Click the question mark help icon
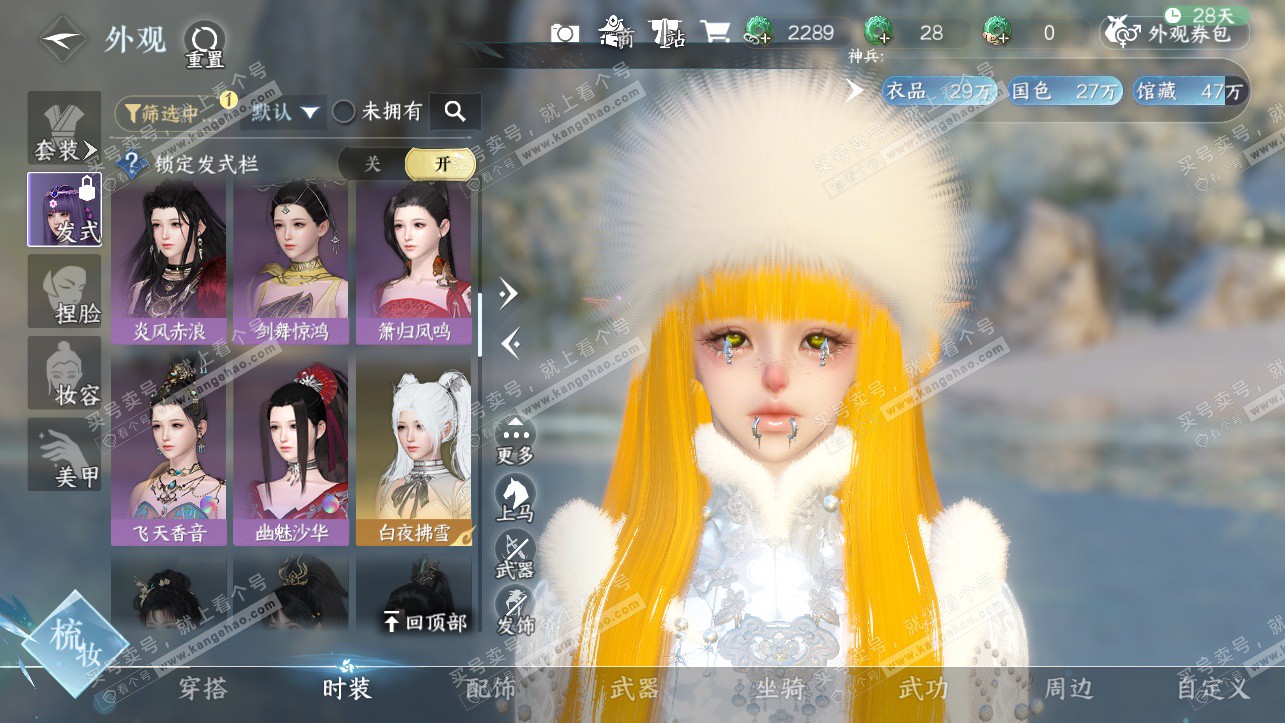Image resolution: width=1285 pixels, height=723 pixels. pyautogui.click(x=129, y=164)
